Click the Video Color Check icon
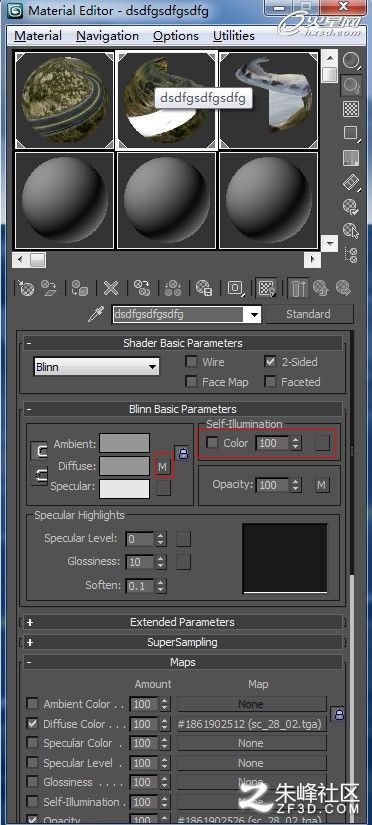This screenshot has height=825, width=372. pyautogui.click(x=350, y=157)
